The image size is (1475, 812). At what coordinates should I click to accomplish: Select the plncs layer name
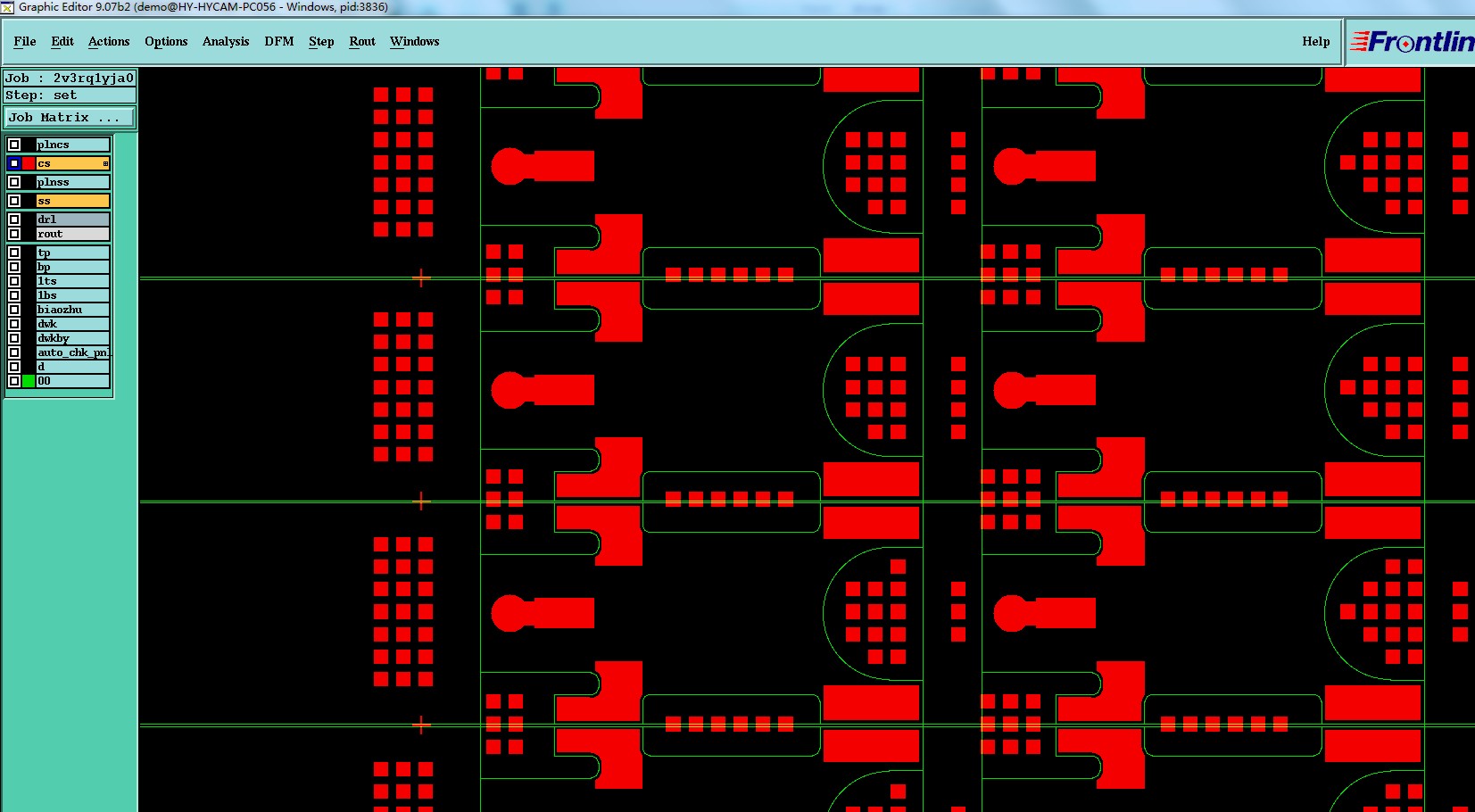[x=72, y=145]
